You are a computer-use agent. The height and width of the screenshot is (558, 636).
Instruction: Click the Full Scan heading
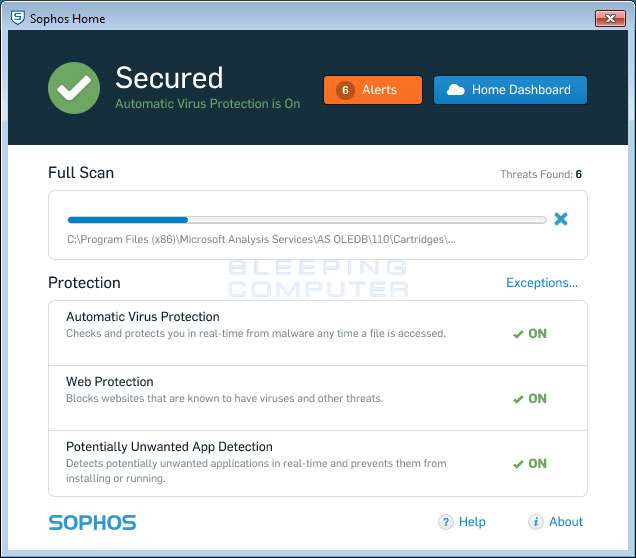click(81, 173)
